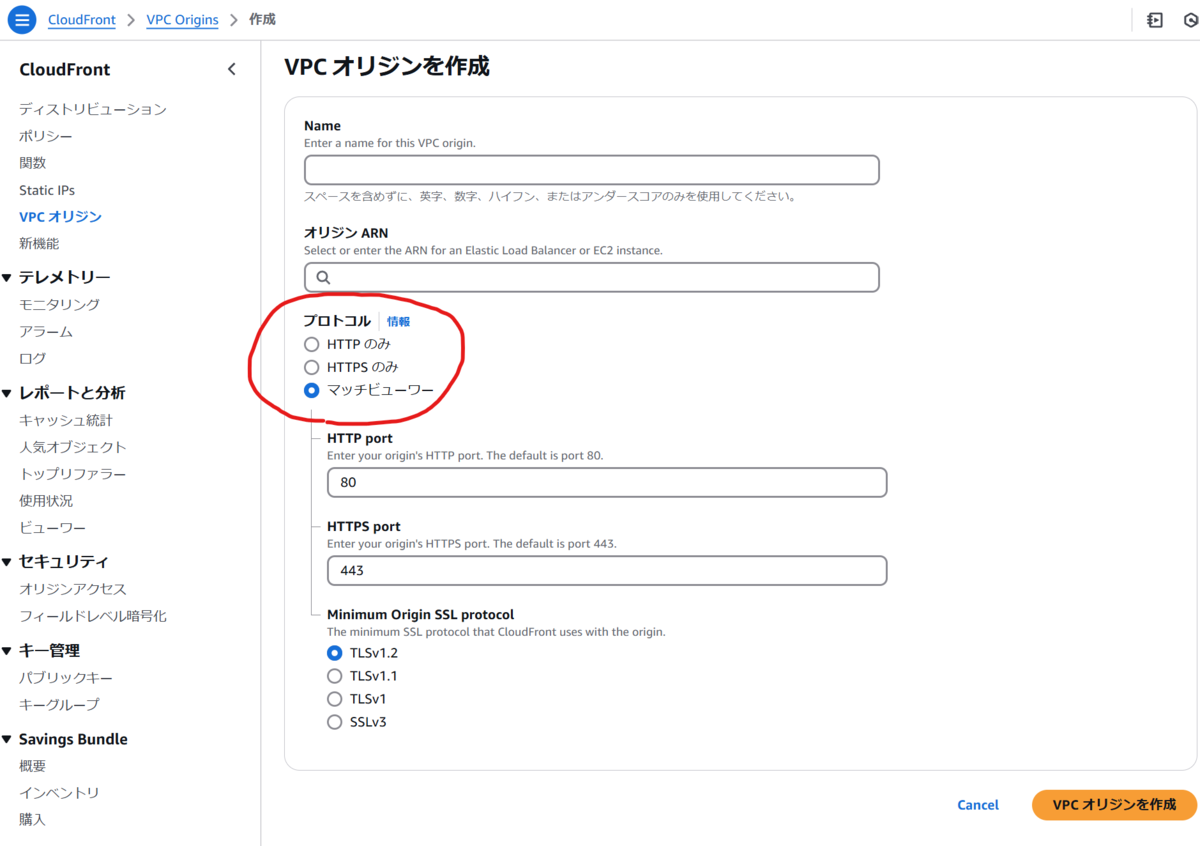Cancel the VPC origin creation
Viewport: 1200px width, 846px height.
click(x=977, y=804)
